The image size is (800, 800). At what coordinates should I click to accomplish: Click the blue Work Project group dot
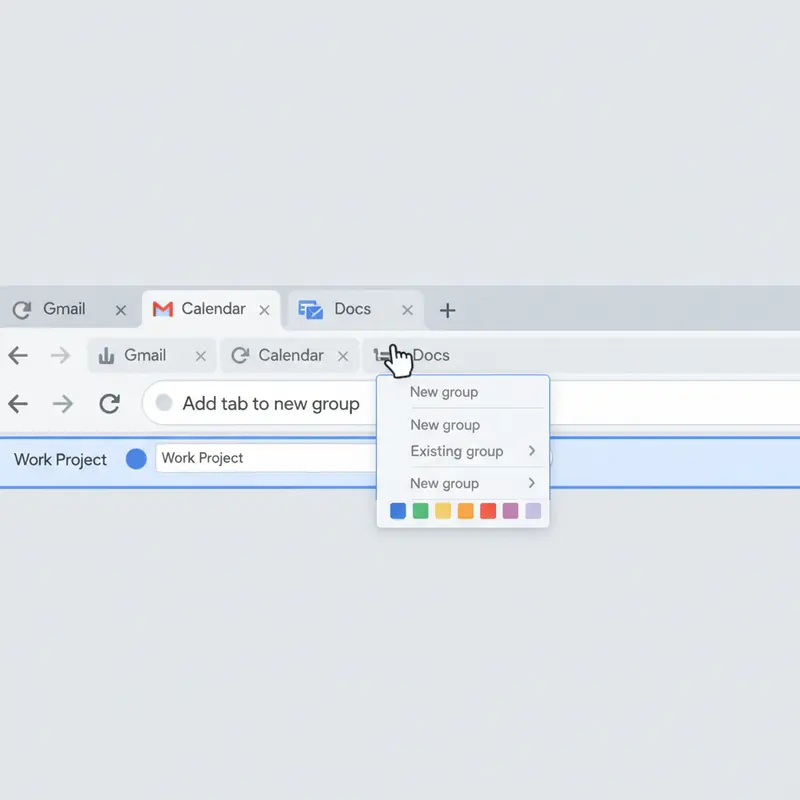tap(135, 459)
